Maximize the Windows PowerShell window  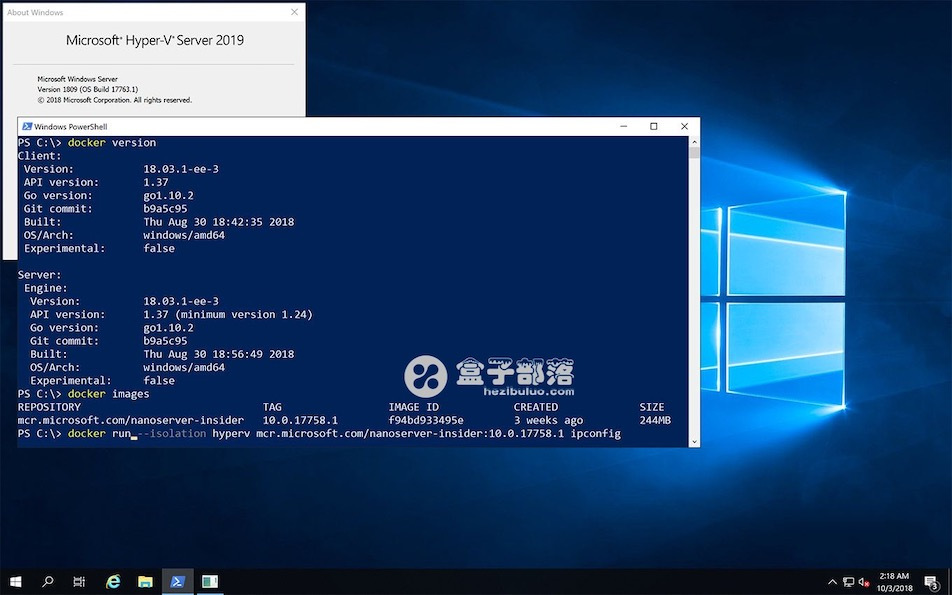click(x=654, y=126)
